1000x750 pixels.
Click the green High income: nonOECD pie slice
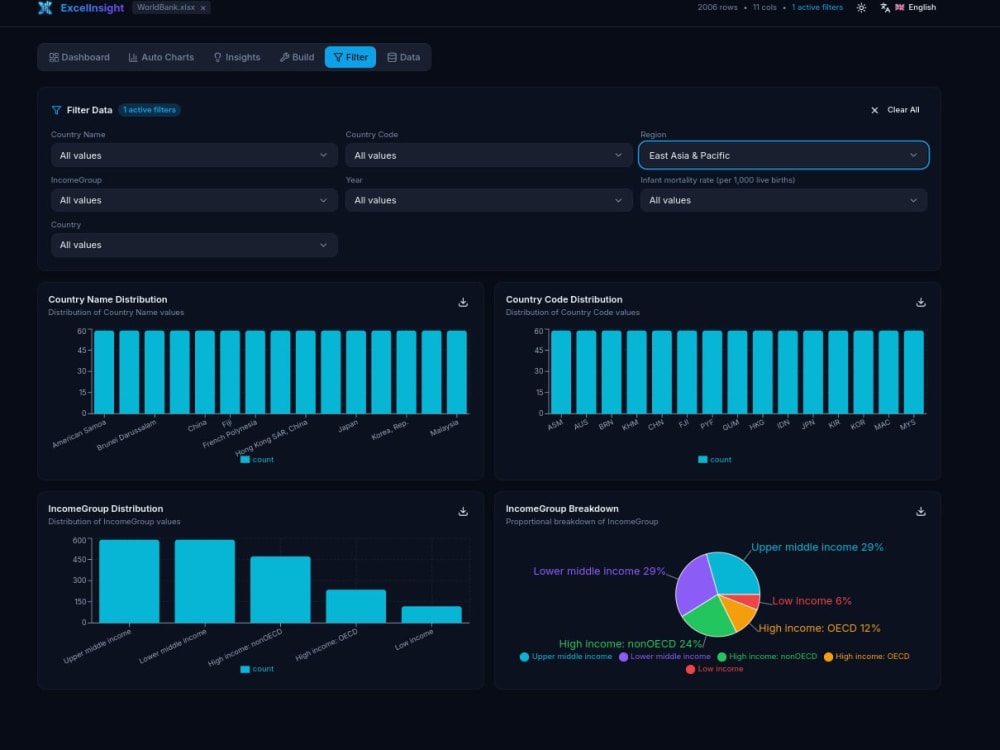(709, 617)
